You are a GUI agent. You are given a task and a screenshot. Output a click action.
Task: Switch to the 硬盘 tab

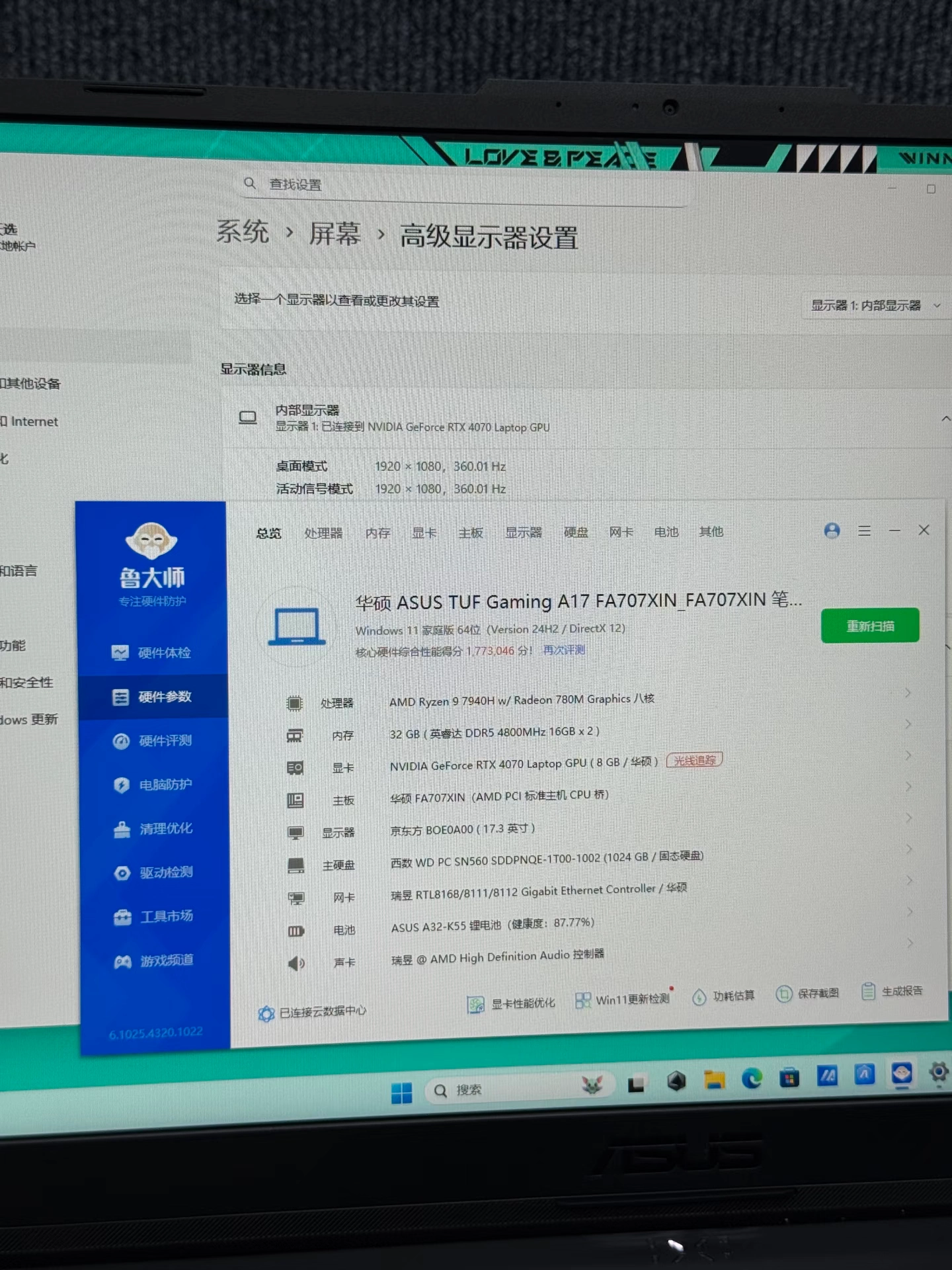pos(575,532)
